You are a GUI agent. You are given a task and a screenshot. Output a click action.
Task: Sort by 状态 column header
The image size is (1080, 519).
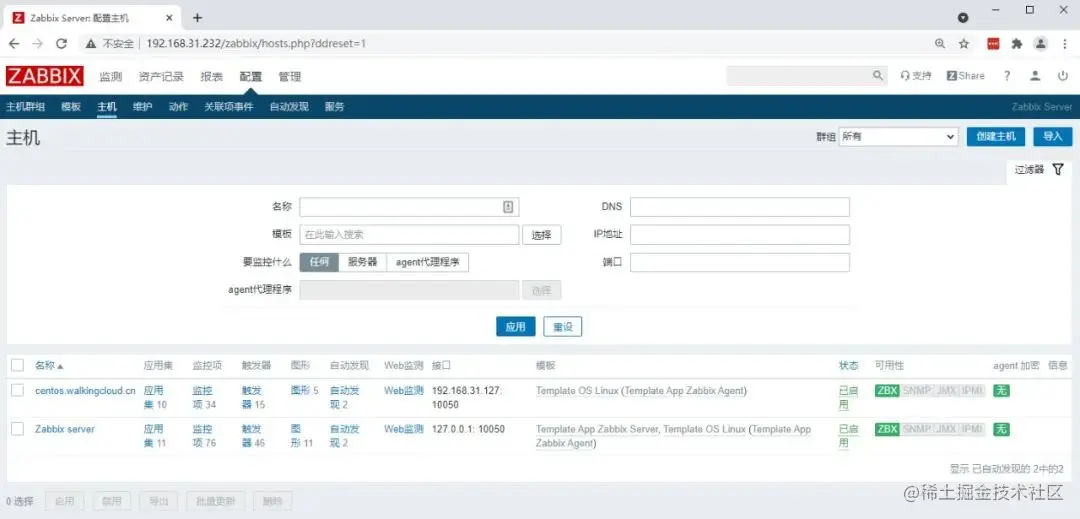point(849,366)
